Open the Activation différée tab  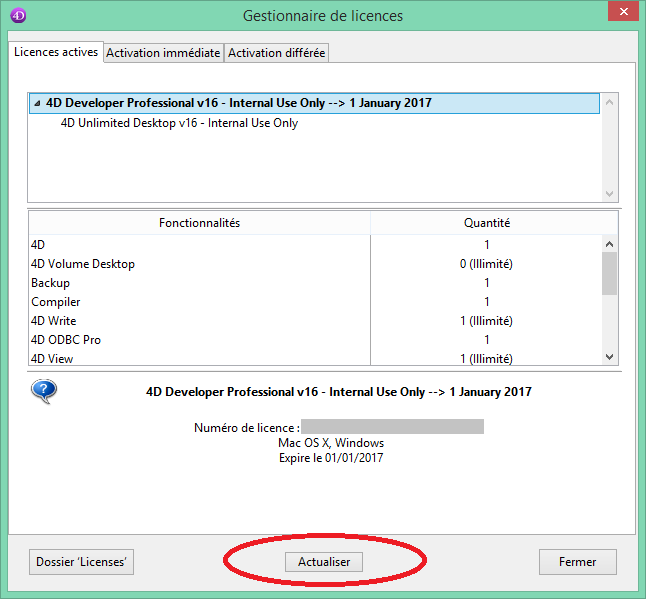[x=276, y=53]
